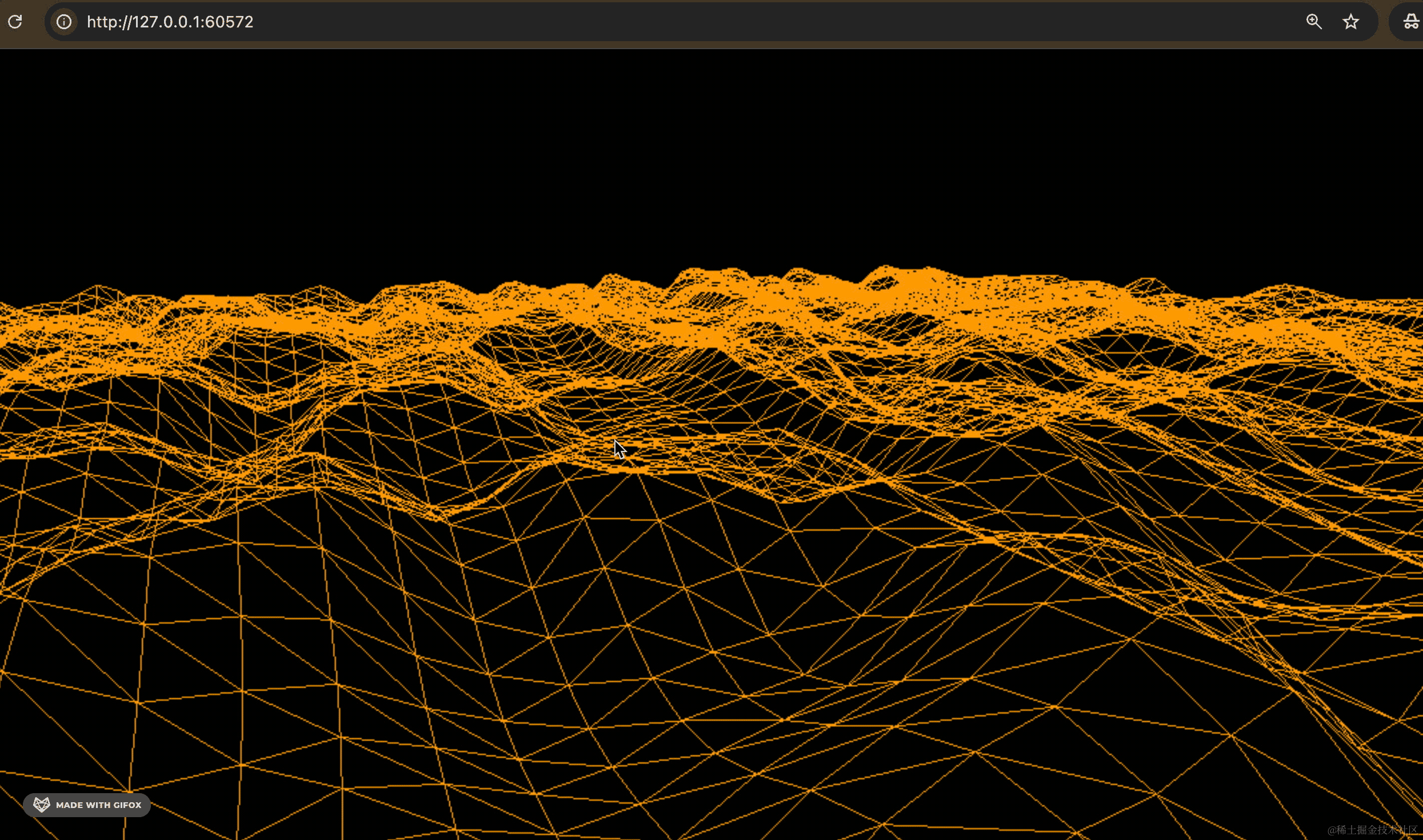Reload the page with the refresh icon
1423x840 pixels.
[15, 22]
